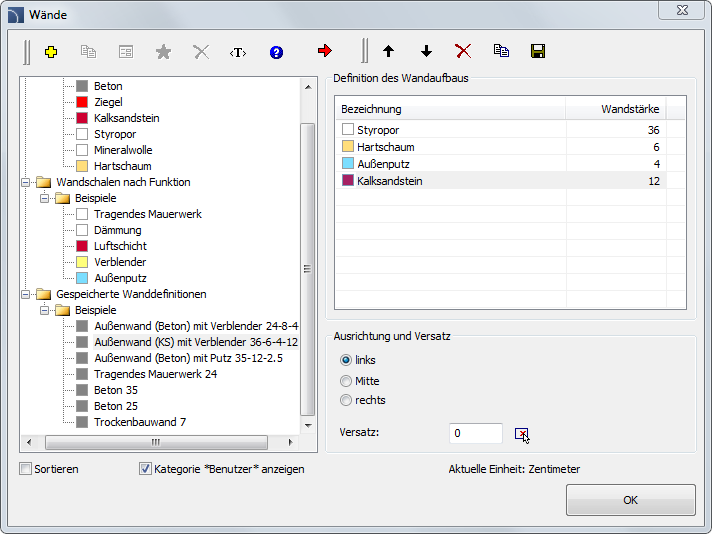The image size is (712, 534).
Task: Move layer down with black down arrow
Action: 426,51
